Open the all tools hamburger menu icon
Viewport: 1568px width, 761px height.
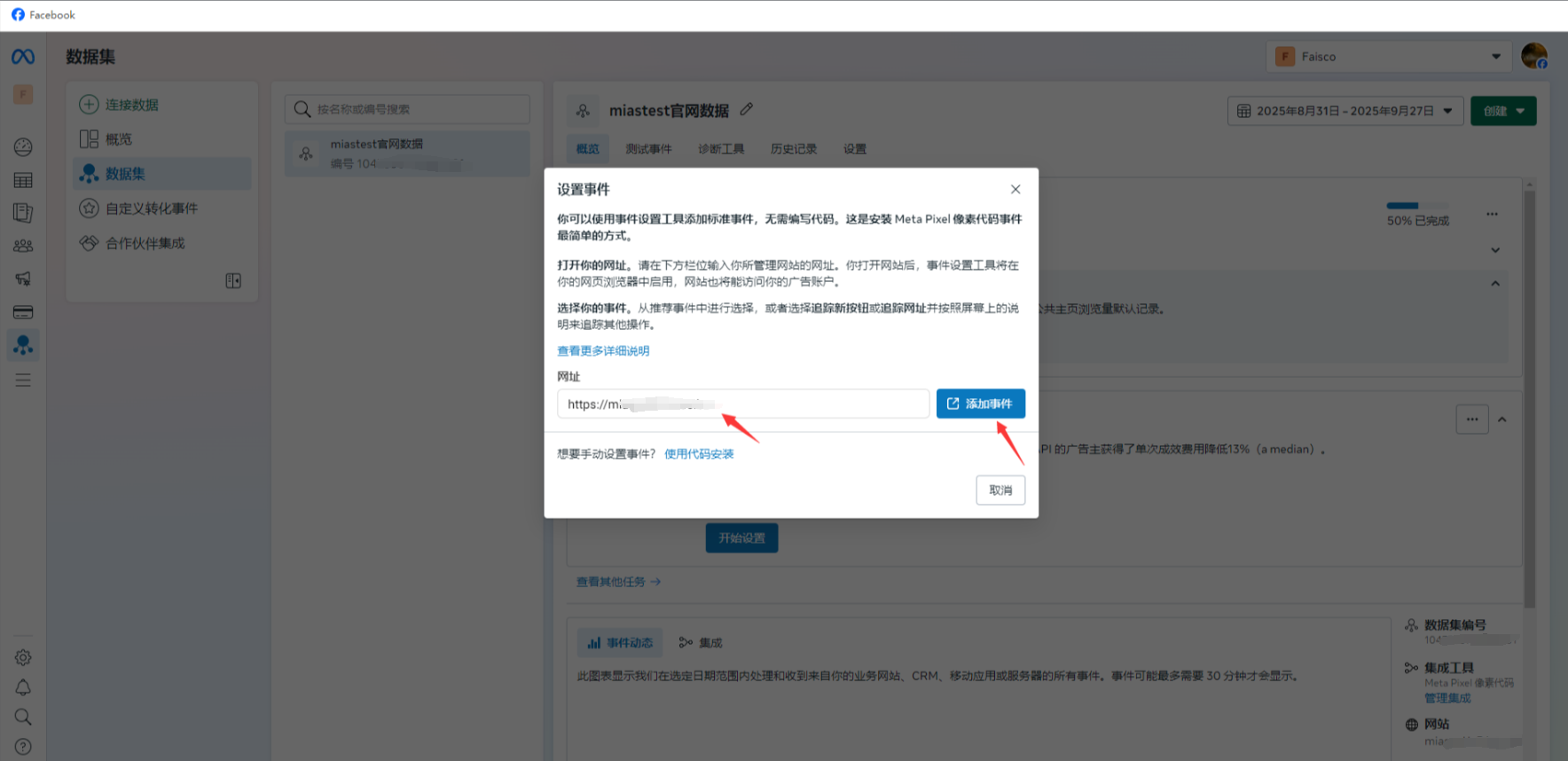pyautogui.click(x=23, y=380)
